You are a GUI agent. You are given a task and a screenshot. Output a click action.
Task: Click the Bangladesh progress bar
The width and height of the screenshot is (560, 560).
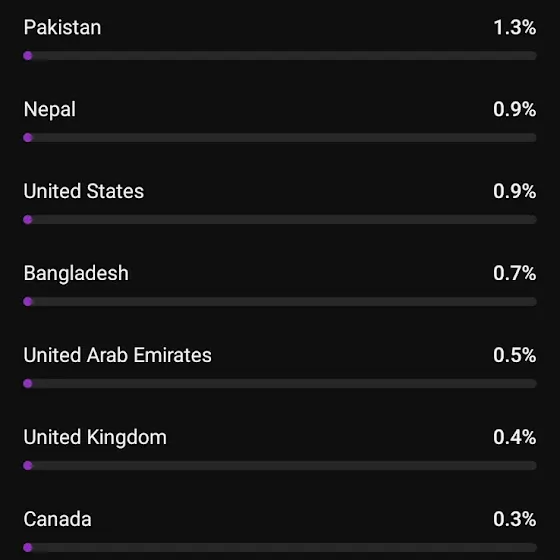(280, 302)
